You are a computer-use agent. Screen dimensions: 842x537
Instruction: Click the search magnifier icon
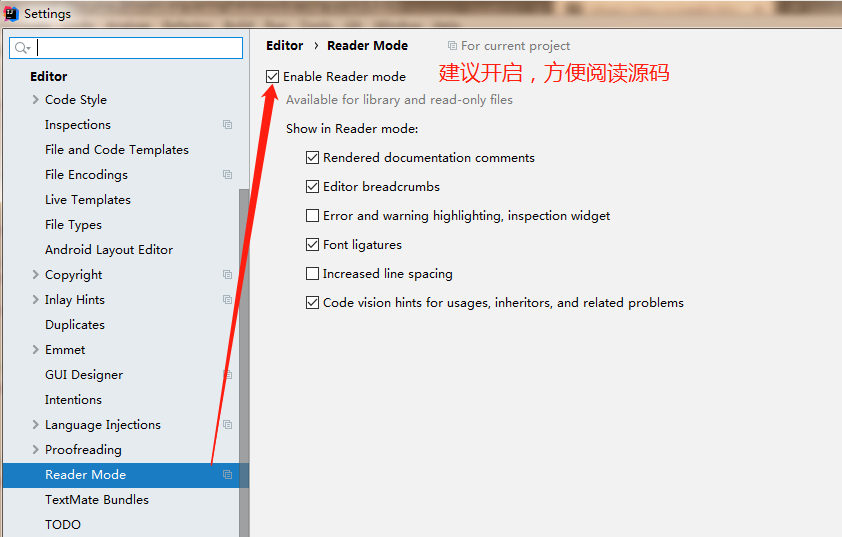tap(21, 48)
